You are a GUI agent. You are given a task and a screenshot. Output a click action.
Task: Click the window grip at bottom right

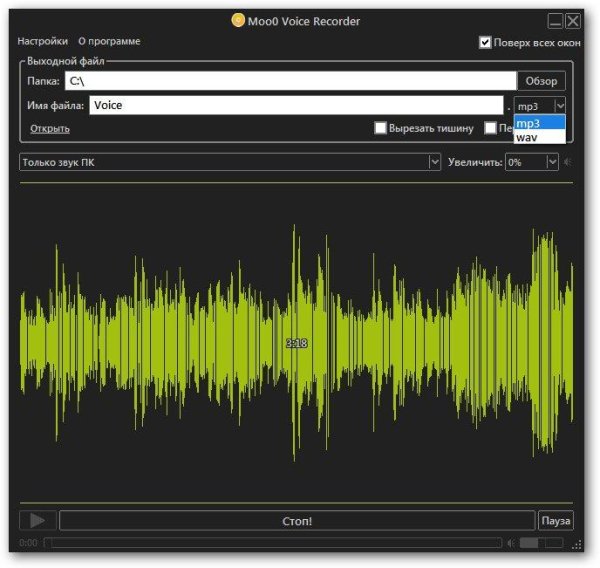(x=578, y=545)
